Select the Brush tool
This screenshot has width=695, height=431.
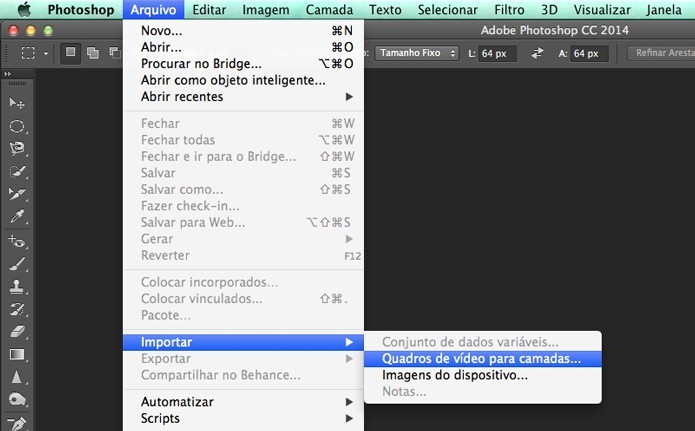17,264
